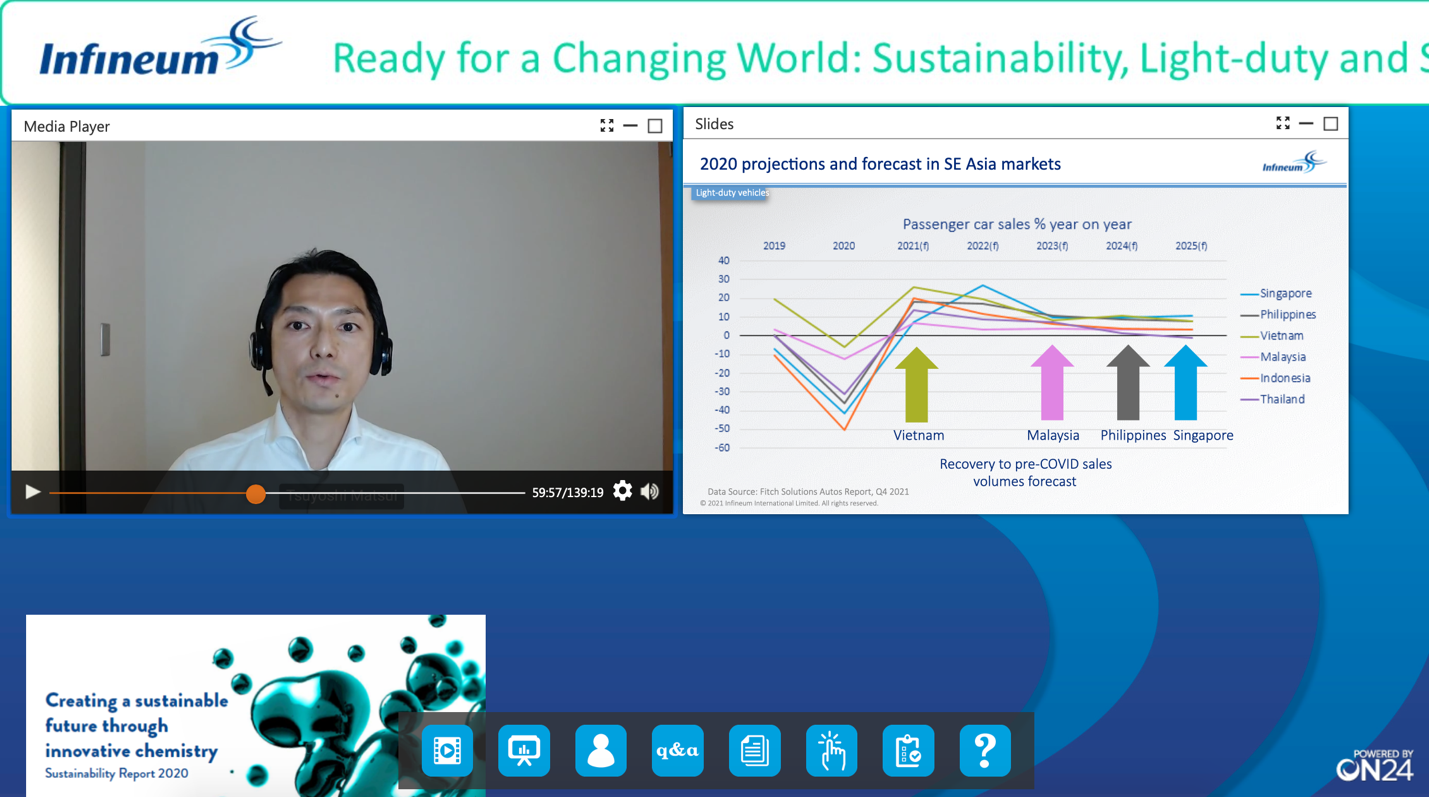
Task: Minimize the Media Player panel
Action: pyautogui.click(x=630, y=126)
